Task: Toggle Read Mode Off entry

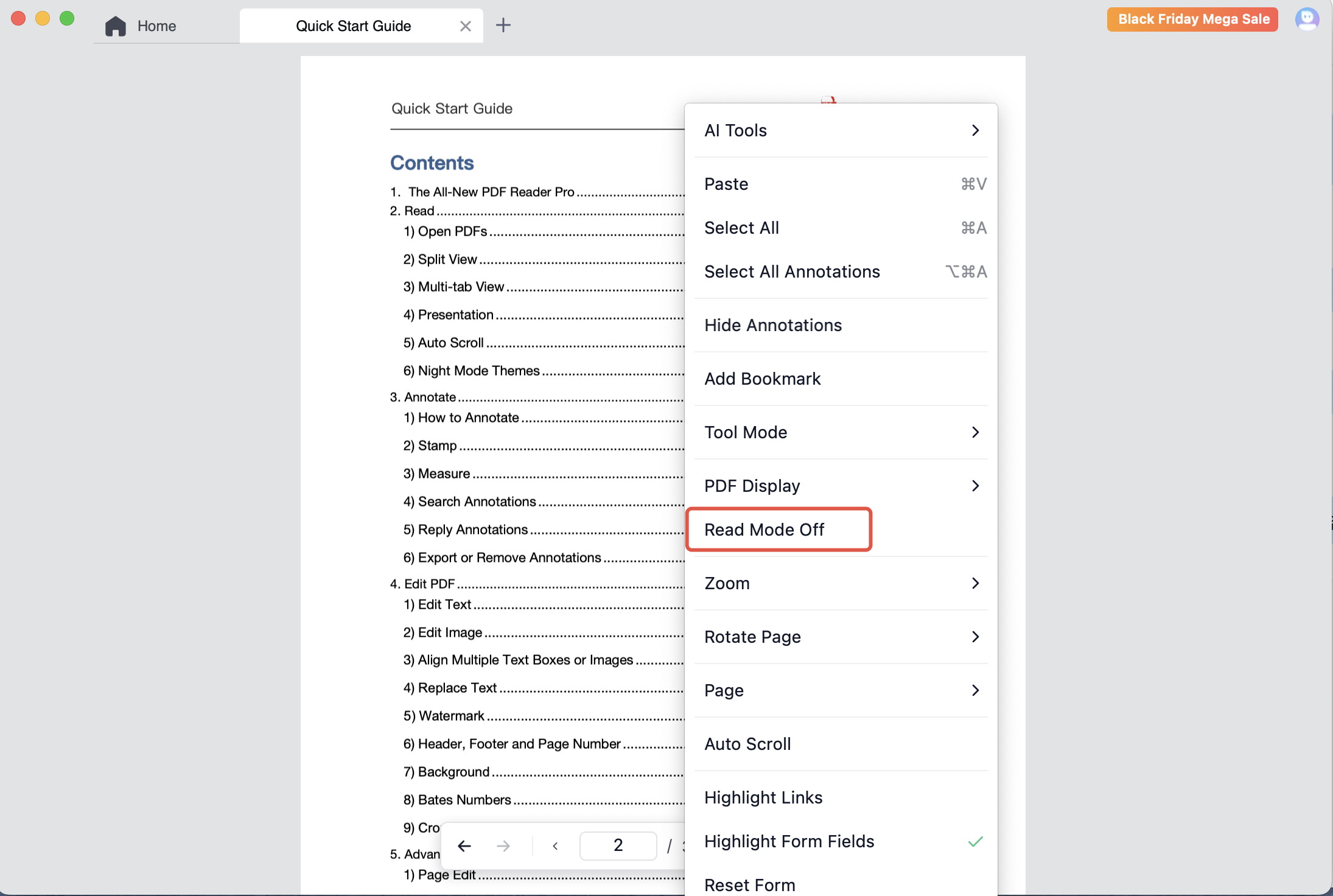Action: coord(764,530)
